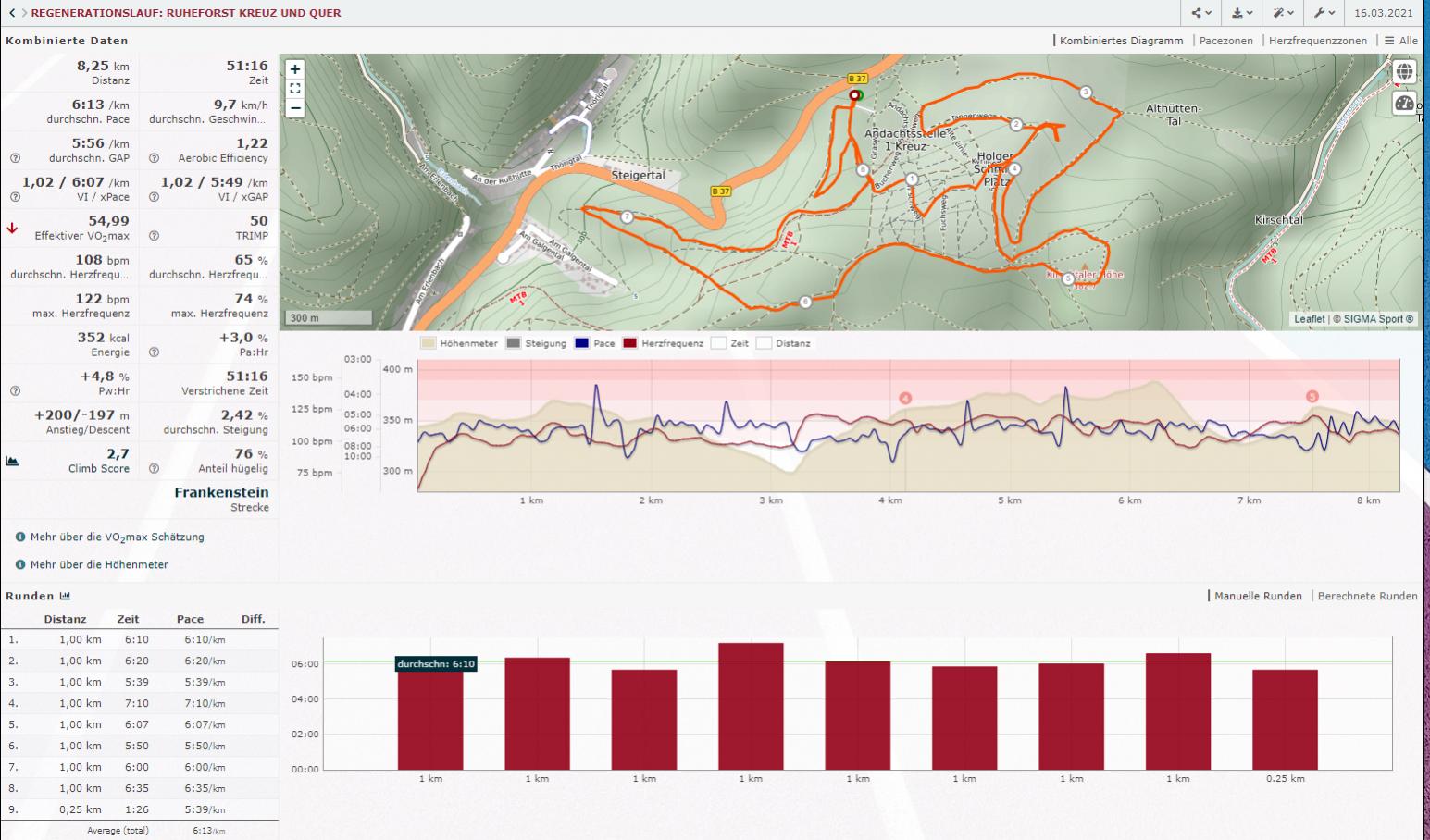Open the download export dropdown
1430x840 pixels.
coord(1242,13)
